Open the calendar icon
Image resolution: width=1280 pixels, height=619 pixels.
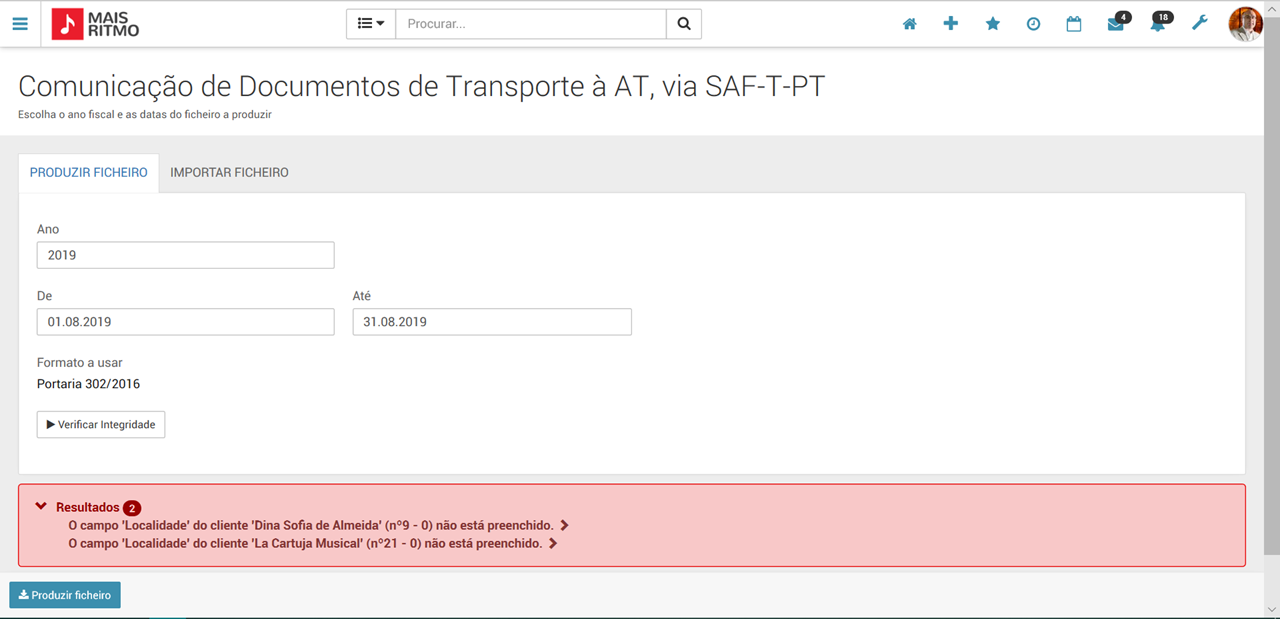click(1074, 24)
